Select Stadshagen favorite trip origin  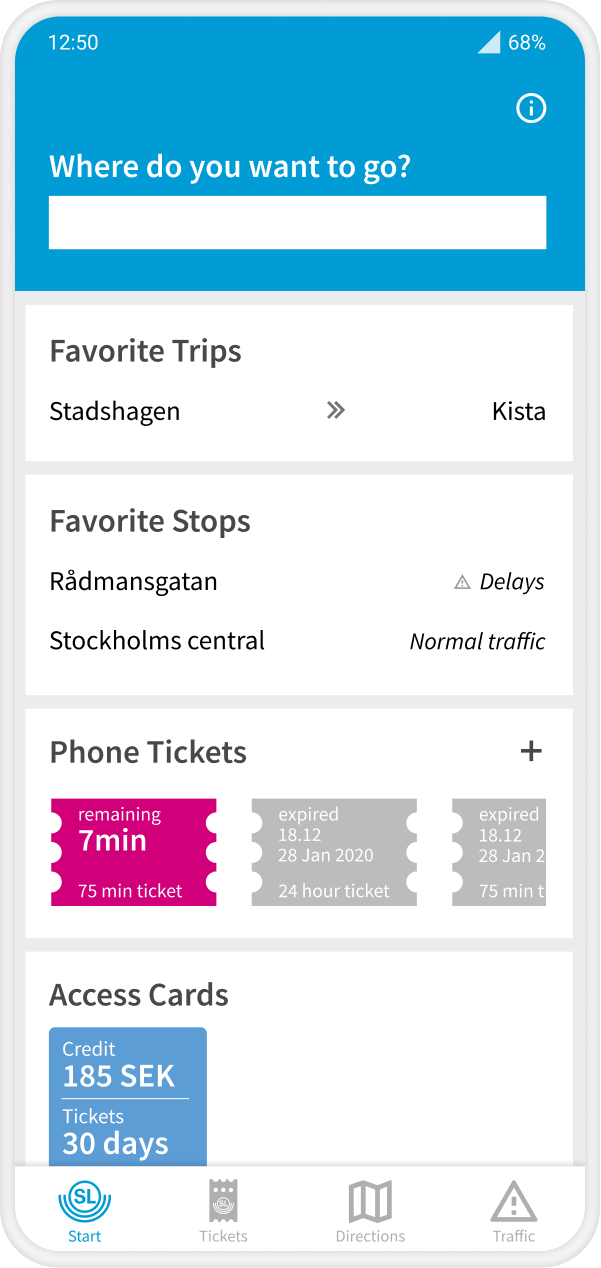115,411
